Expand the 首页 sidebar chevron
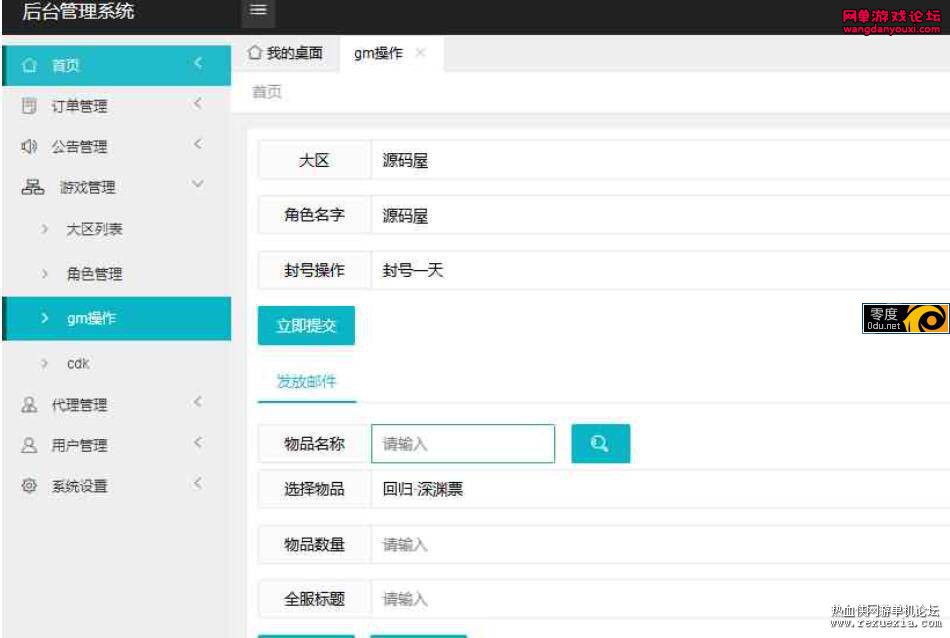 coord(198,63)
